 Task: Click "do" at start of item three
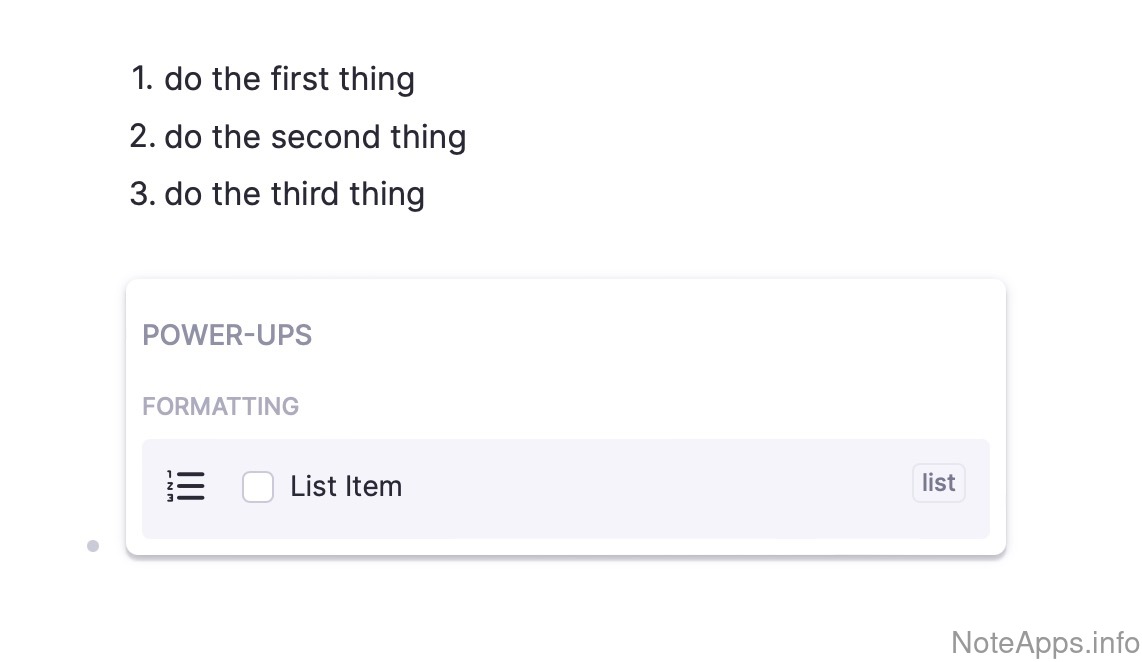pyautogui.click(x=183, y=194)
